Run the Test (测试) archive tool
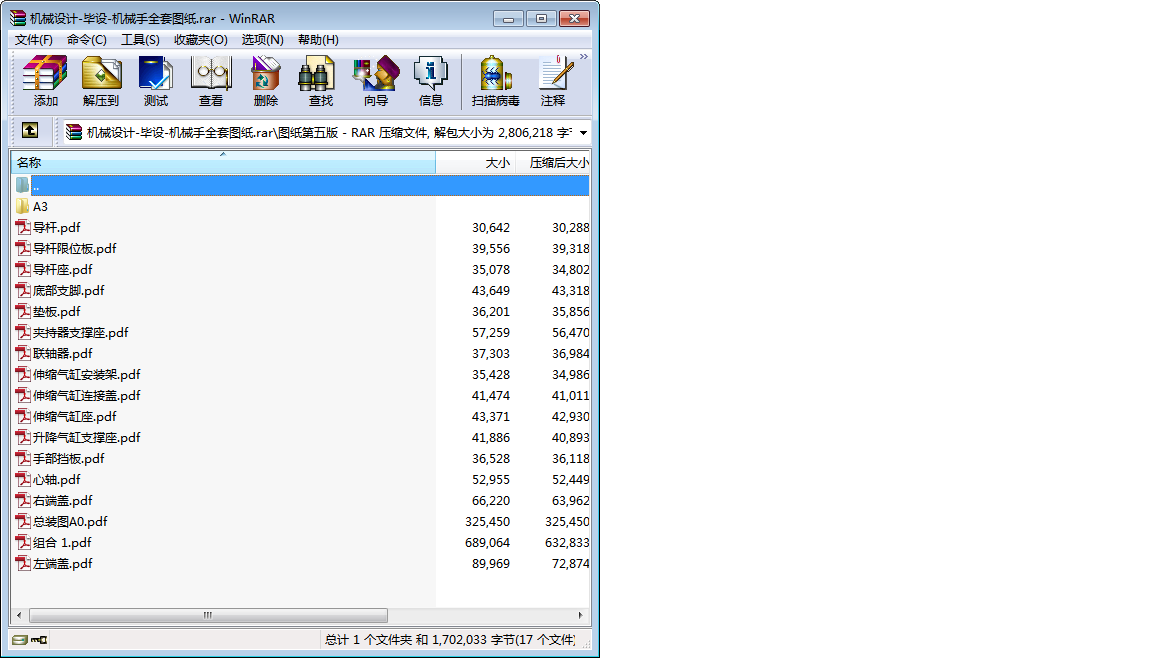1152x658 pixels. (156, 81)
